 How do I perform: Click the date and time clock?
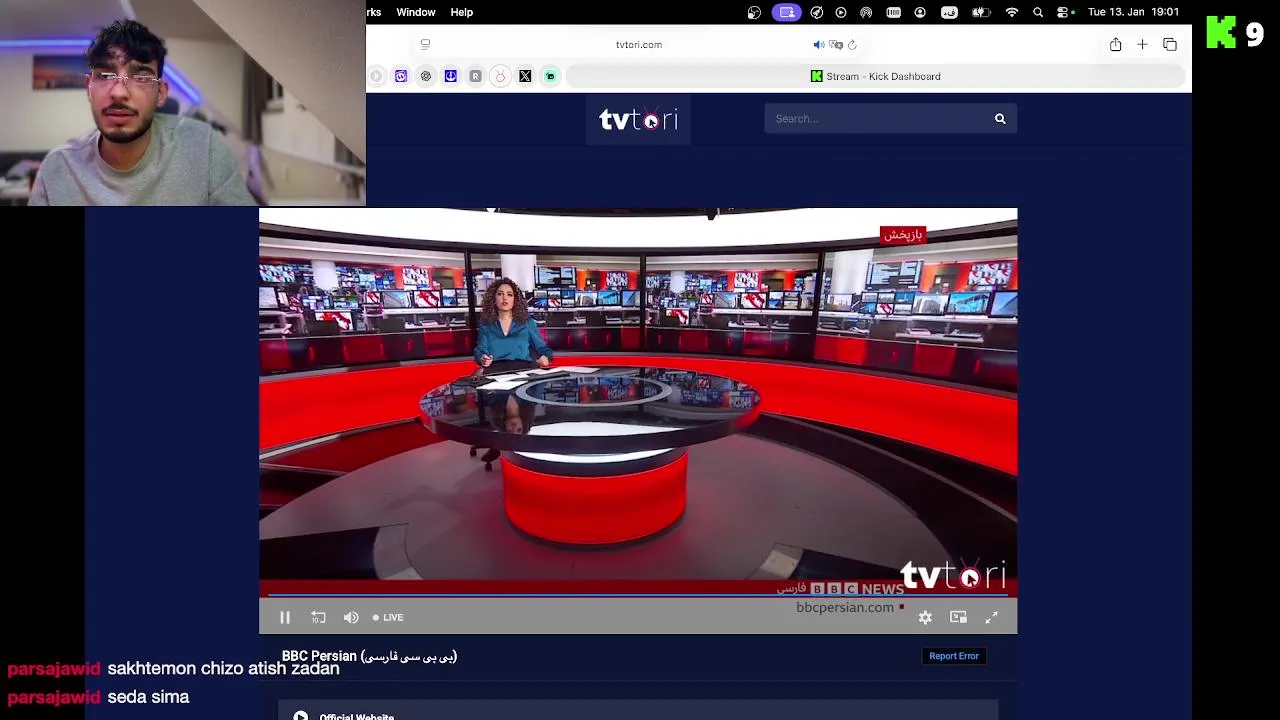pyautogui.click(x=1133, y=12)
